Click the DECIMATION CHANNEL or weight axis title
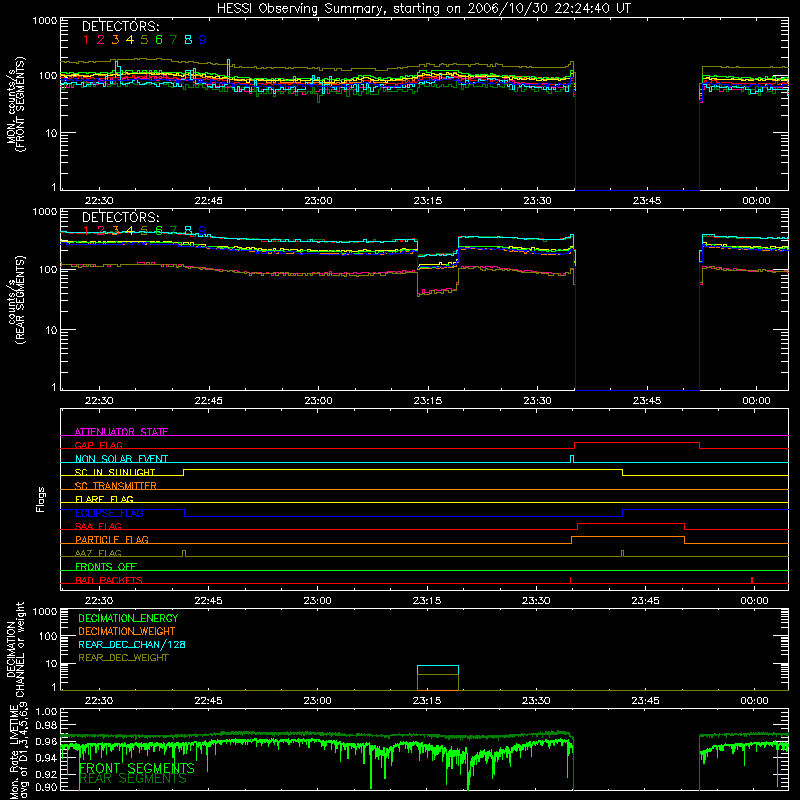800x800 pixels. (16, 649)
